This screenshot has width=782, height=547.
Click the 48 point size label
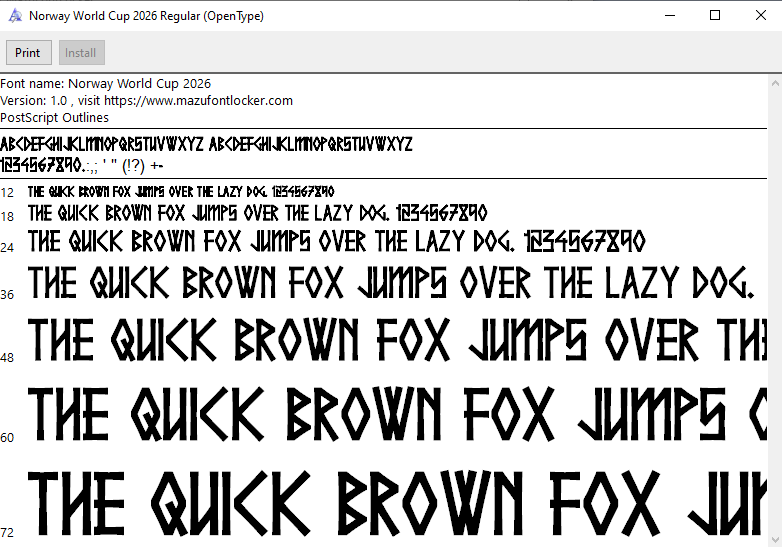tap(7, 357)
